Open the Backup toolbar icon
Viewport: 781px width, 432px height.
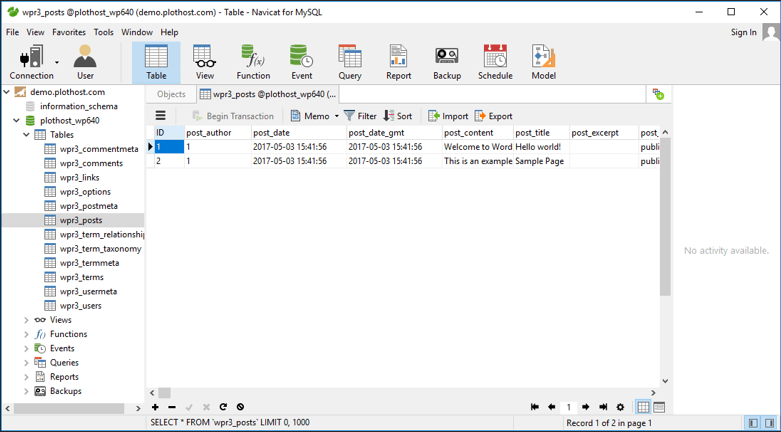point(447,63)
